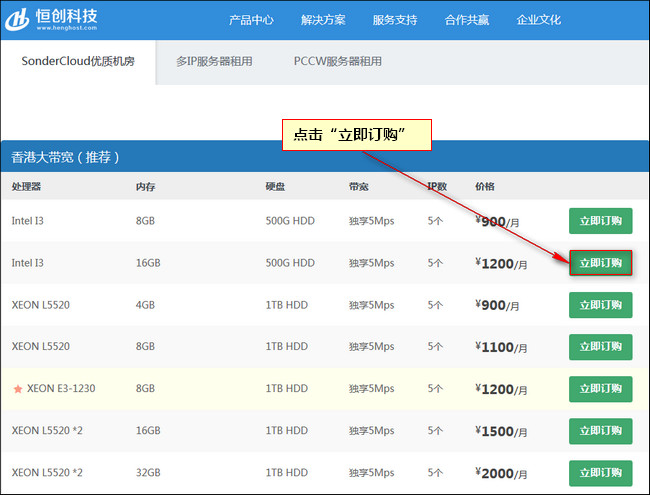Switch to the 多IP服务器租用 tab

pyautogui.click(x=214, y=62)
